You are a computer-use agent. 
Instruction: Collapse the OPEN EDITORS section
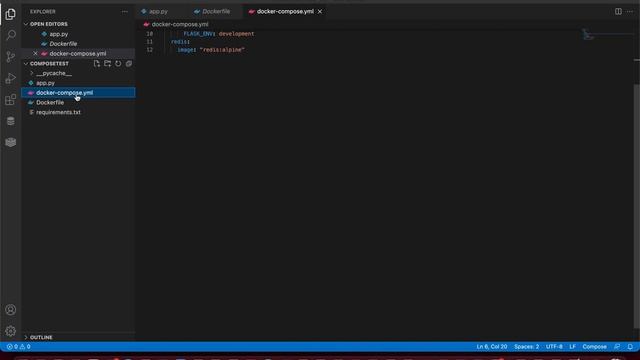[x=49, y=24]
